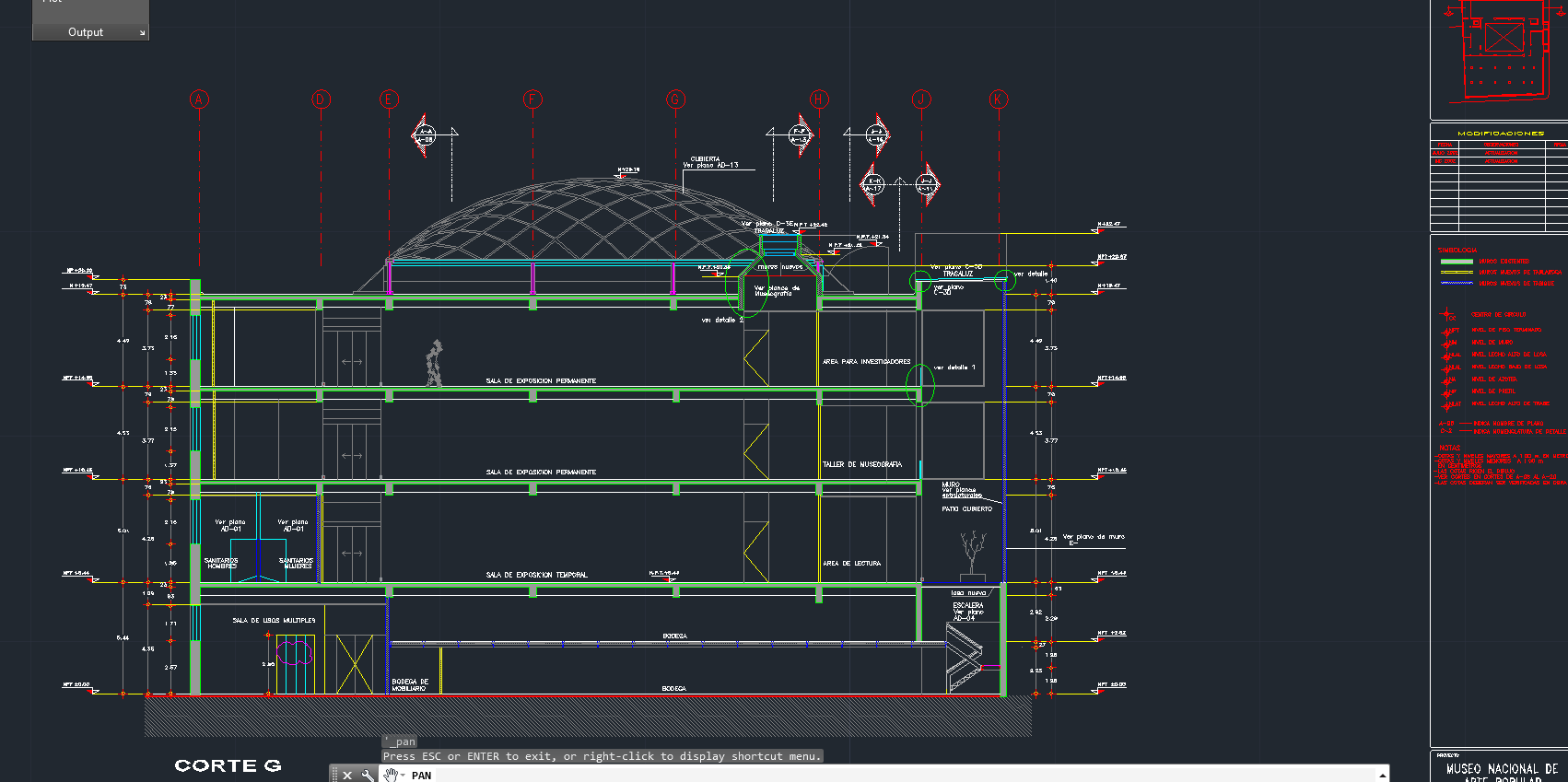The width and height of the screenshot is (1568, 782).
Task: Select the SALA DE EXPOSICION TEMPORAL label
Action: [x=536, y=575]
